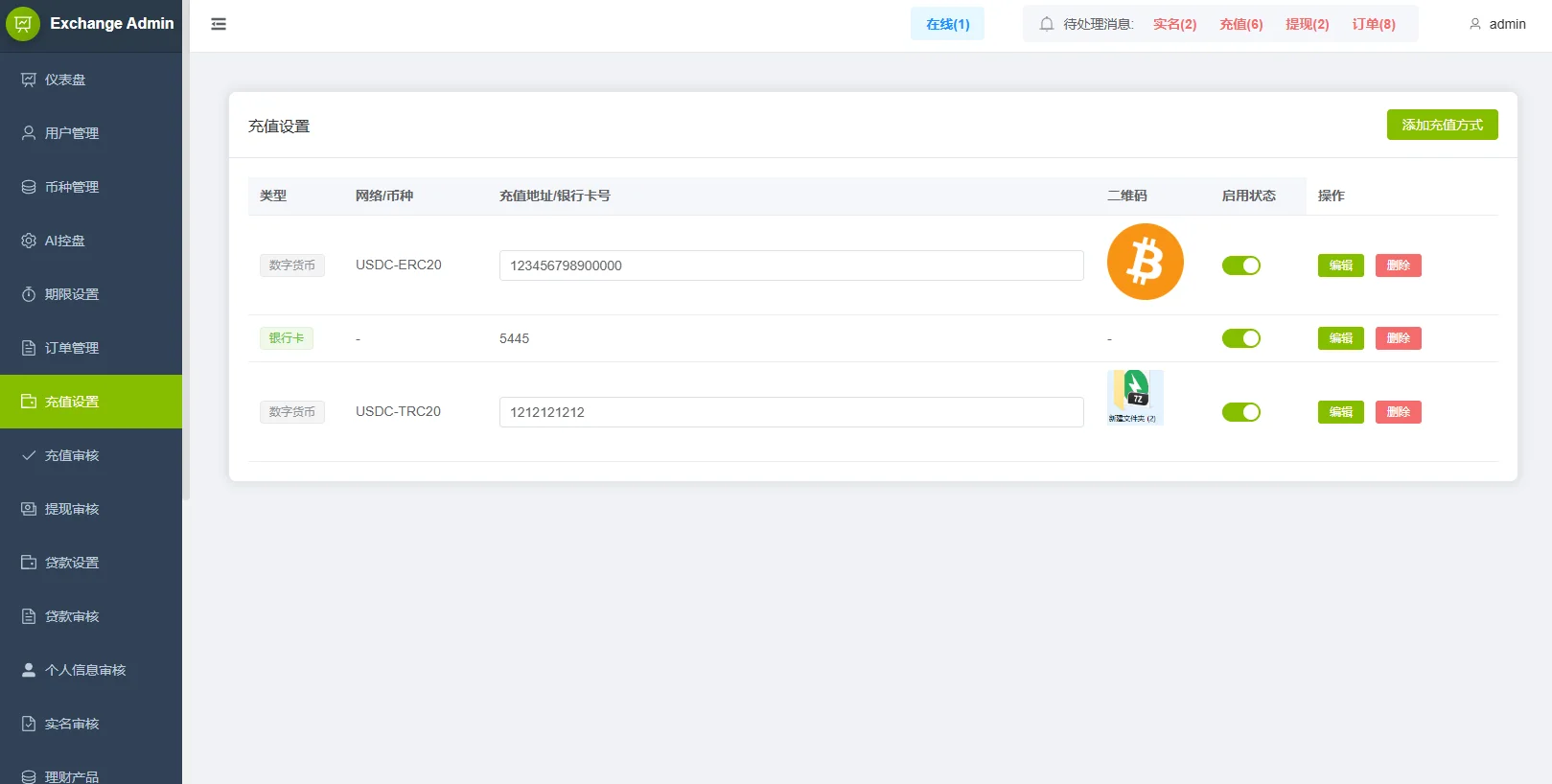This screenshot has height=784, width=1552.
Task: Delete the 银行卡 5445 entry
Action: pyautogui.click(x=1398, y=338)
